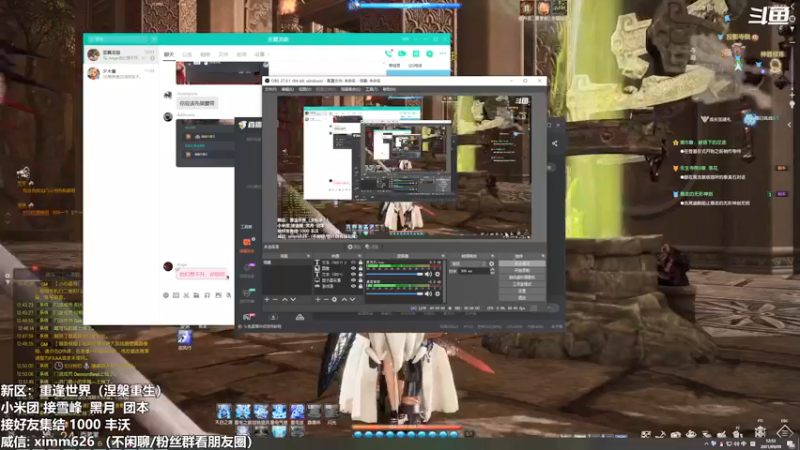
Task: Switch to the 相册 tab in QQ
Action: tap(205, 54)
